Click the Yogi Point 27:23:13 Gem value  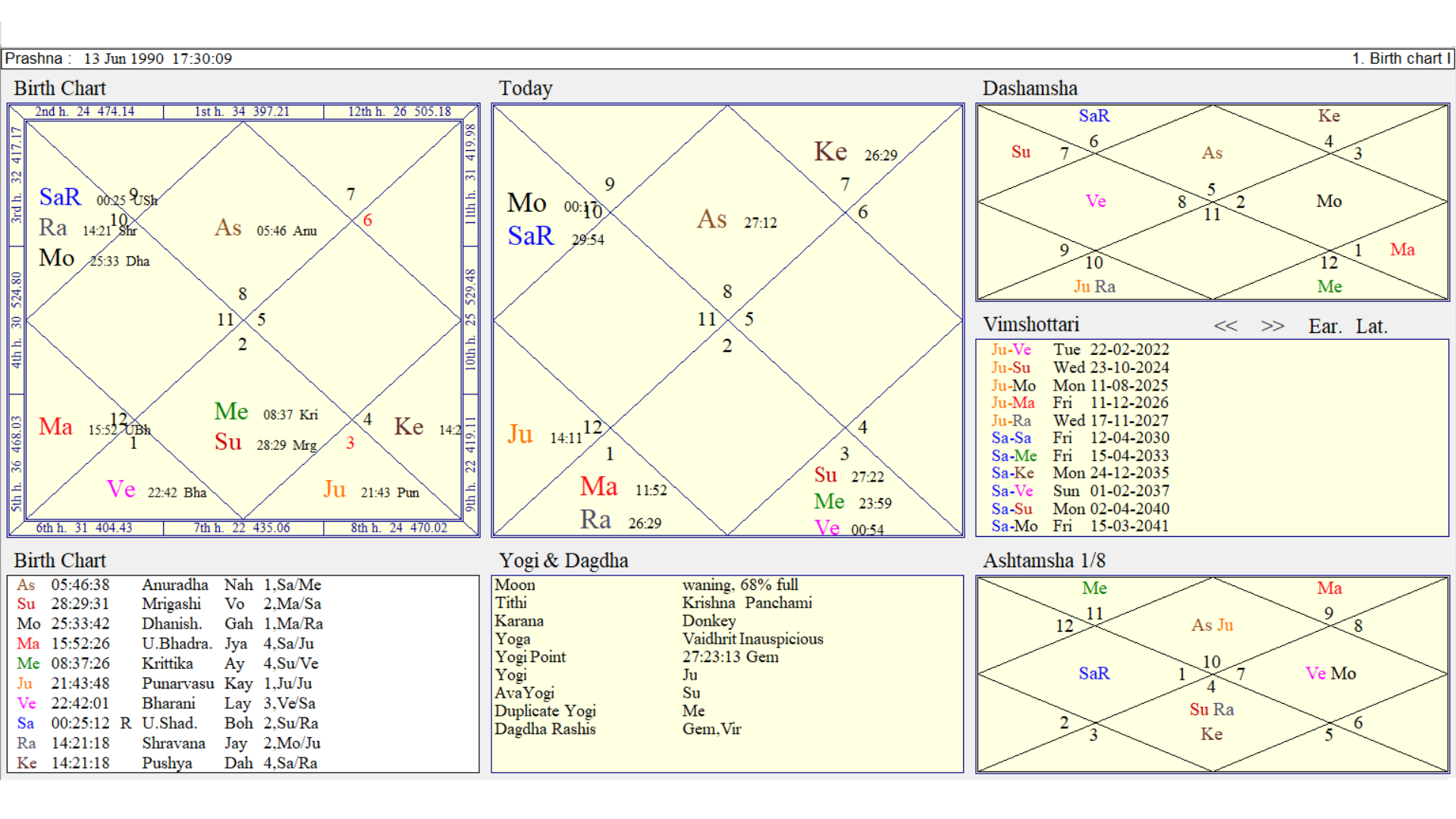[x=730, y=657]
